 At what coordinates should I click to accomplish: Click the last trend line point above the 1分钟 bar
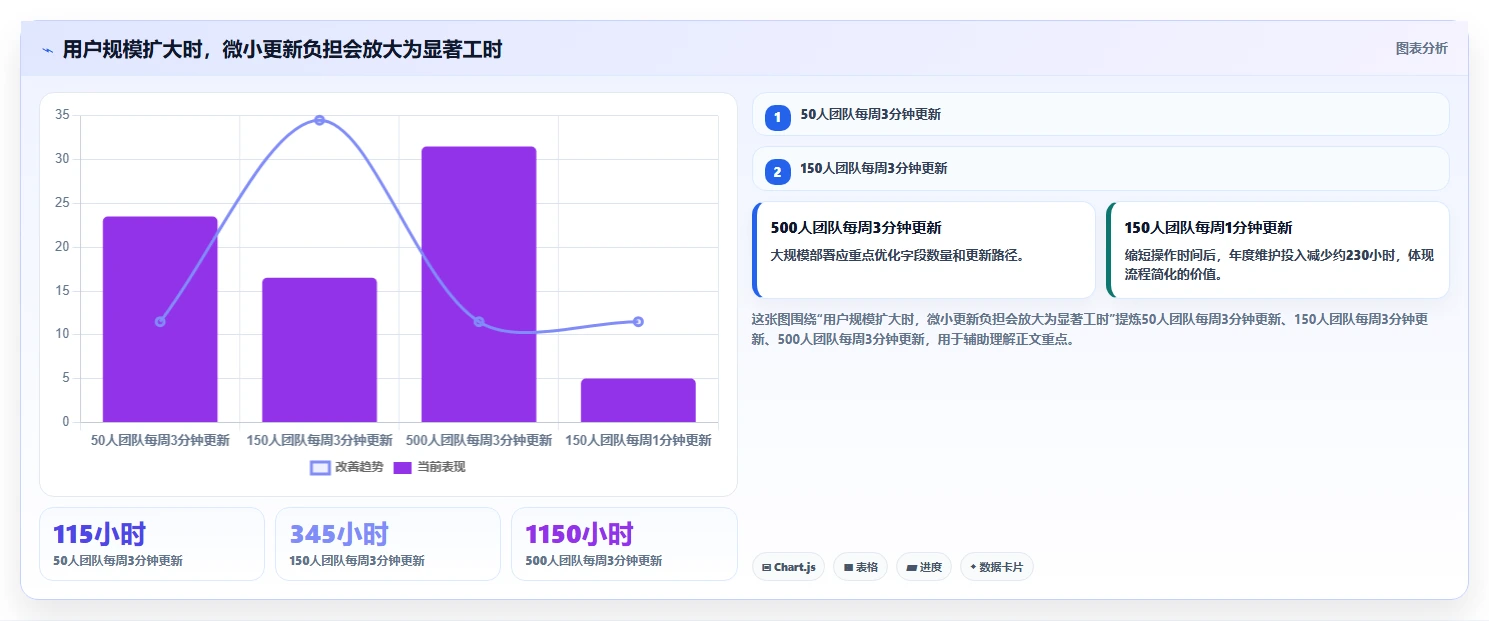pyautogui.click(x=638, y=321)
